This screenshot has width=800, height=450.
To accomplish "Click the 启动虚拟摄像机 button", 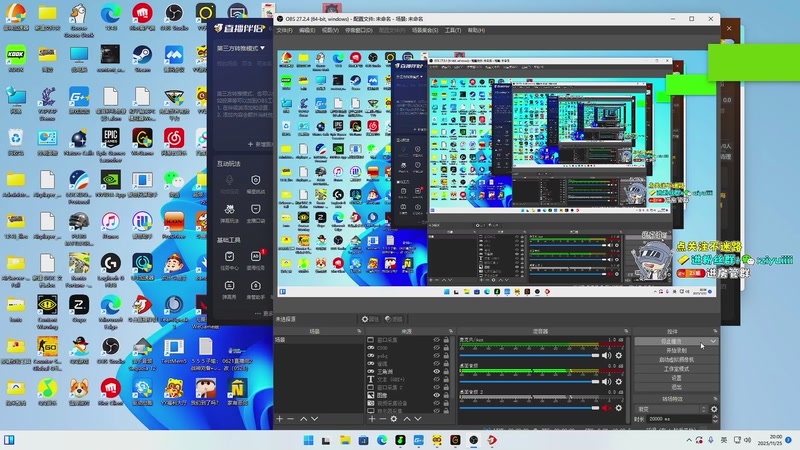I will 676,360.
